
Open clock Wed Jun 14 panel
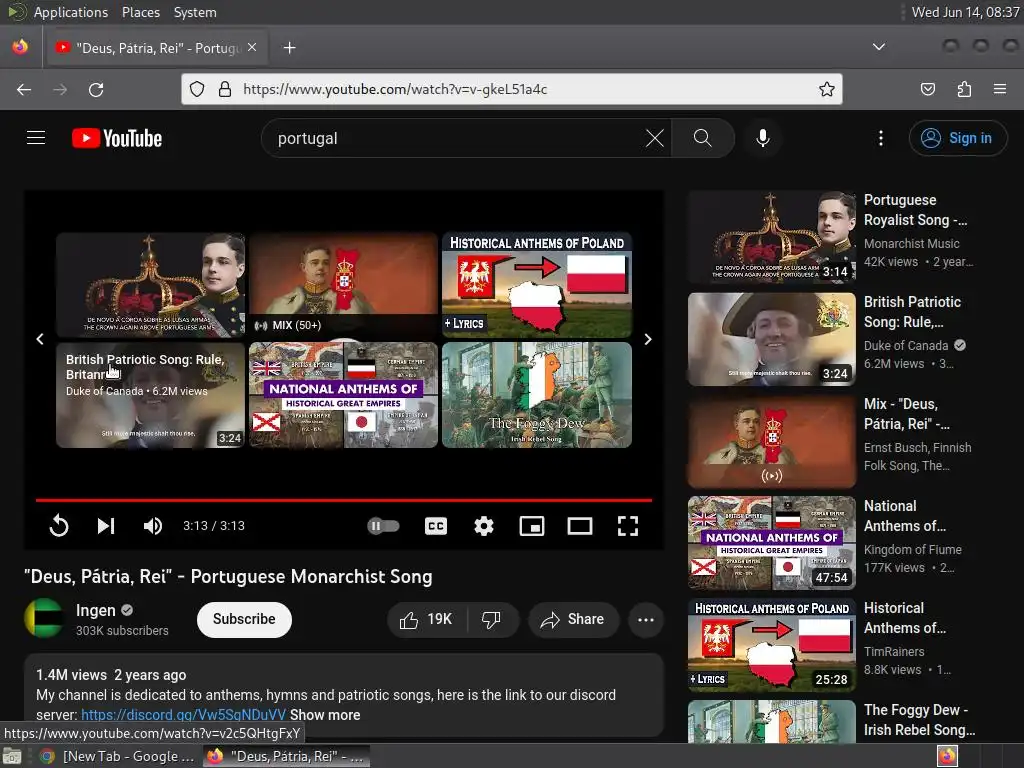pos(965,12)
